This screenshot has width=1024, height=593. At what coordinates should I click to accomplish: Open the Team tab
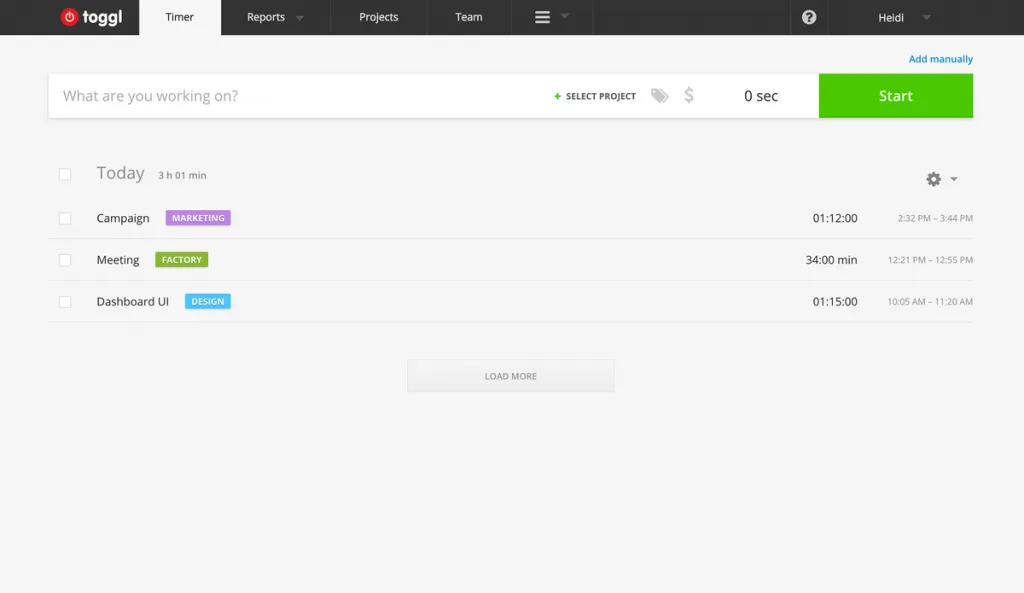coord(469,18)
